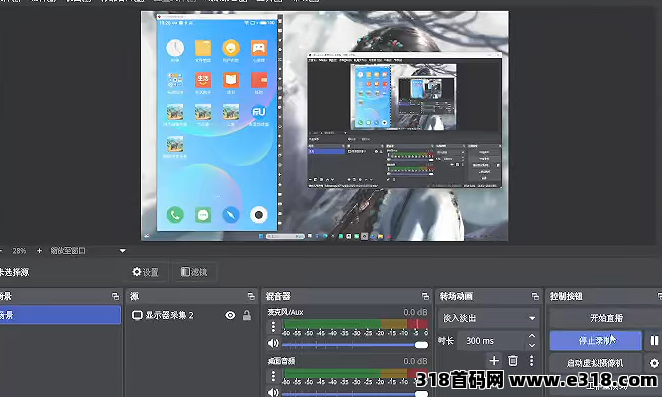
Task: Float the 源 dock panel icon
Action: click(251, 296)
